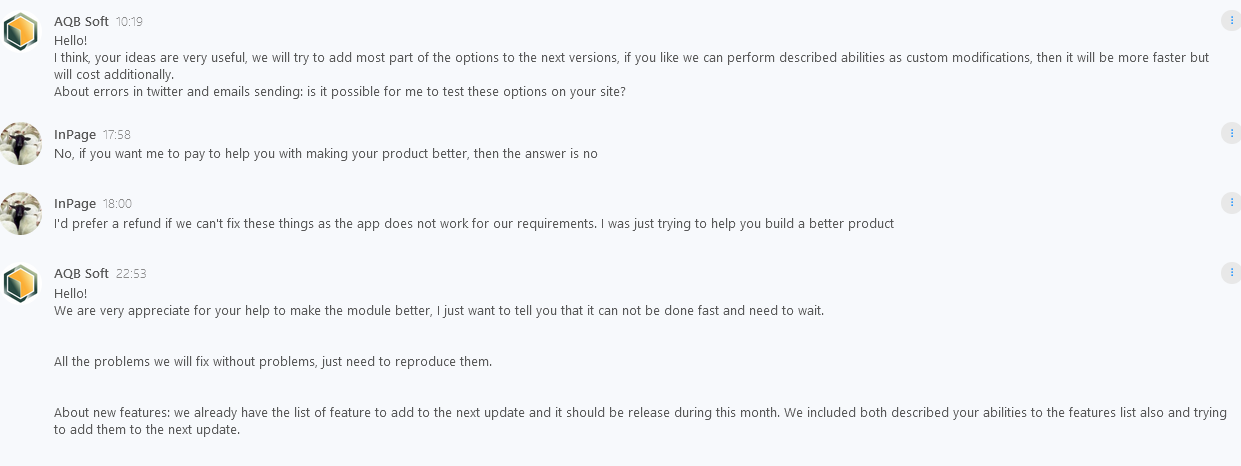Click the 18:00 timestamp
This screenshot has width=1241, height=466.
[x=117, y=204]
